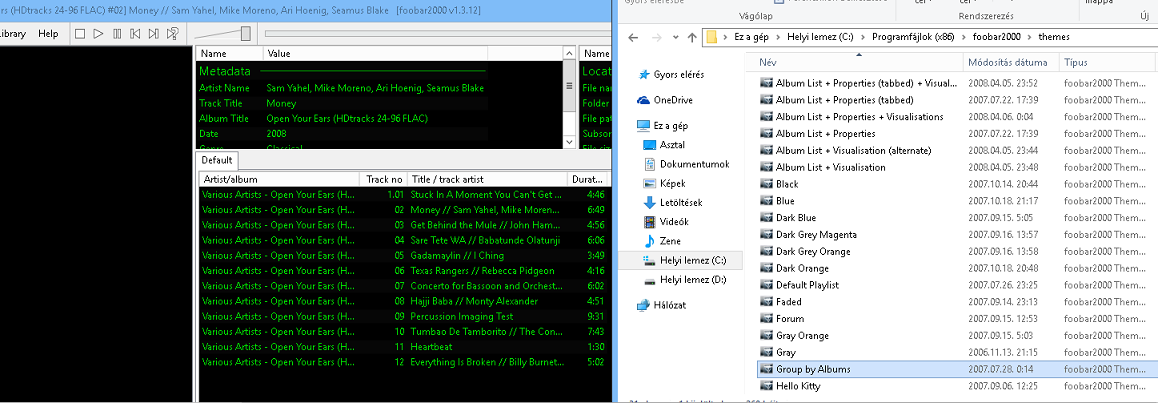Navigate to Ez a gép breadcrumb
1158x403 pixels.
(x=750, y=37)
